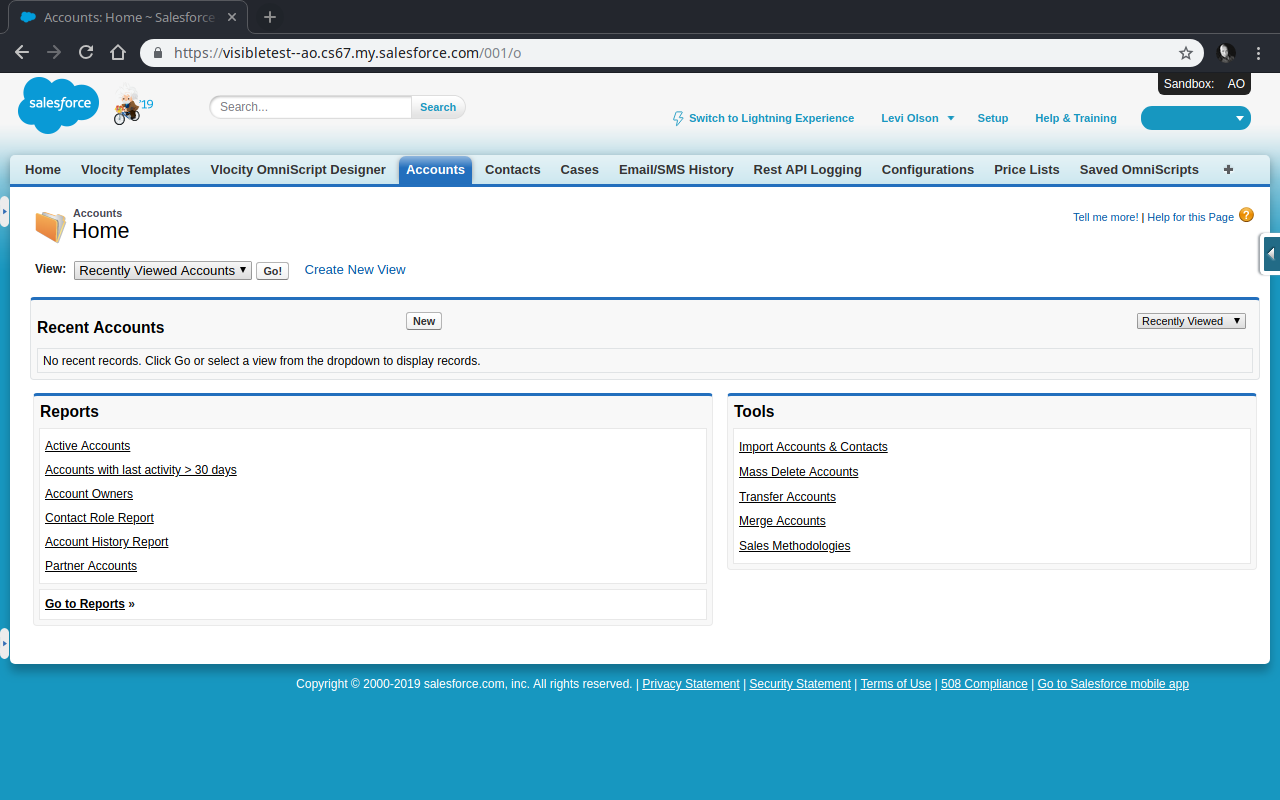The height and width of the screenshot is (800, 1280).
Task: Click the lightning bolt icon beside Switch to Lightning
Action: point(678,118)
